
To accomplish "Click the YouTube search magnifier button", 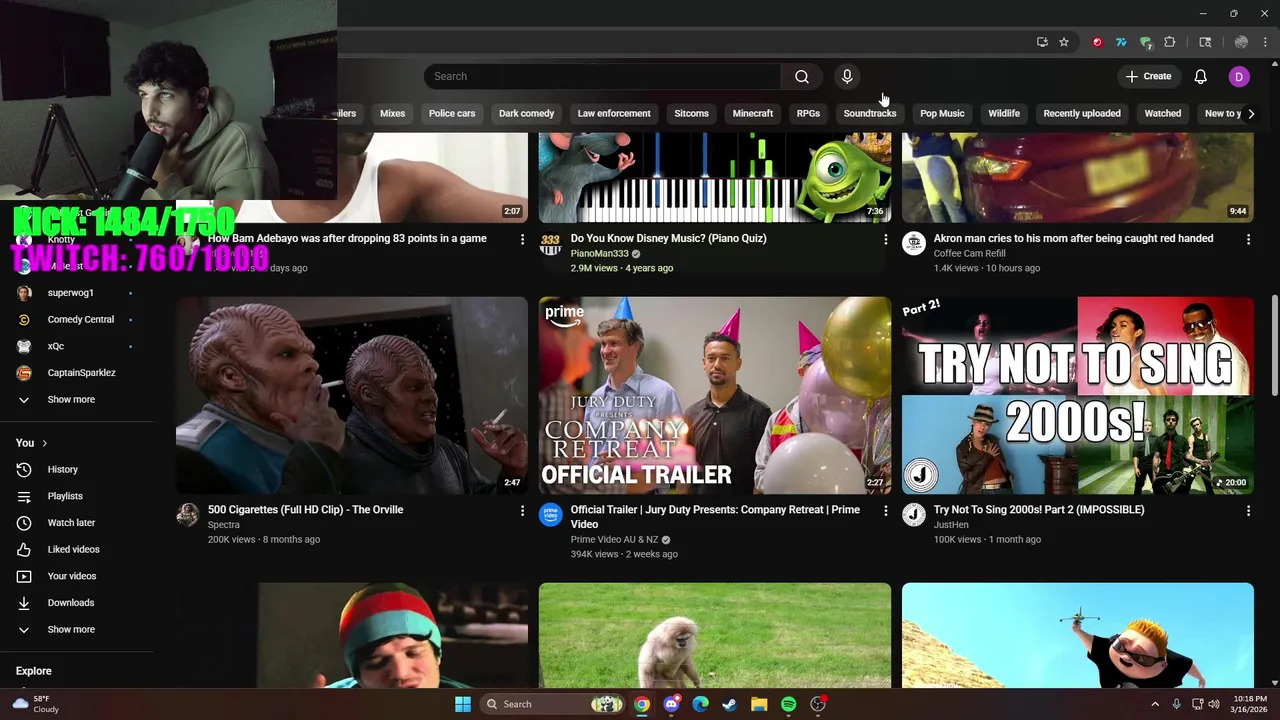I will pos(802,76).
